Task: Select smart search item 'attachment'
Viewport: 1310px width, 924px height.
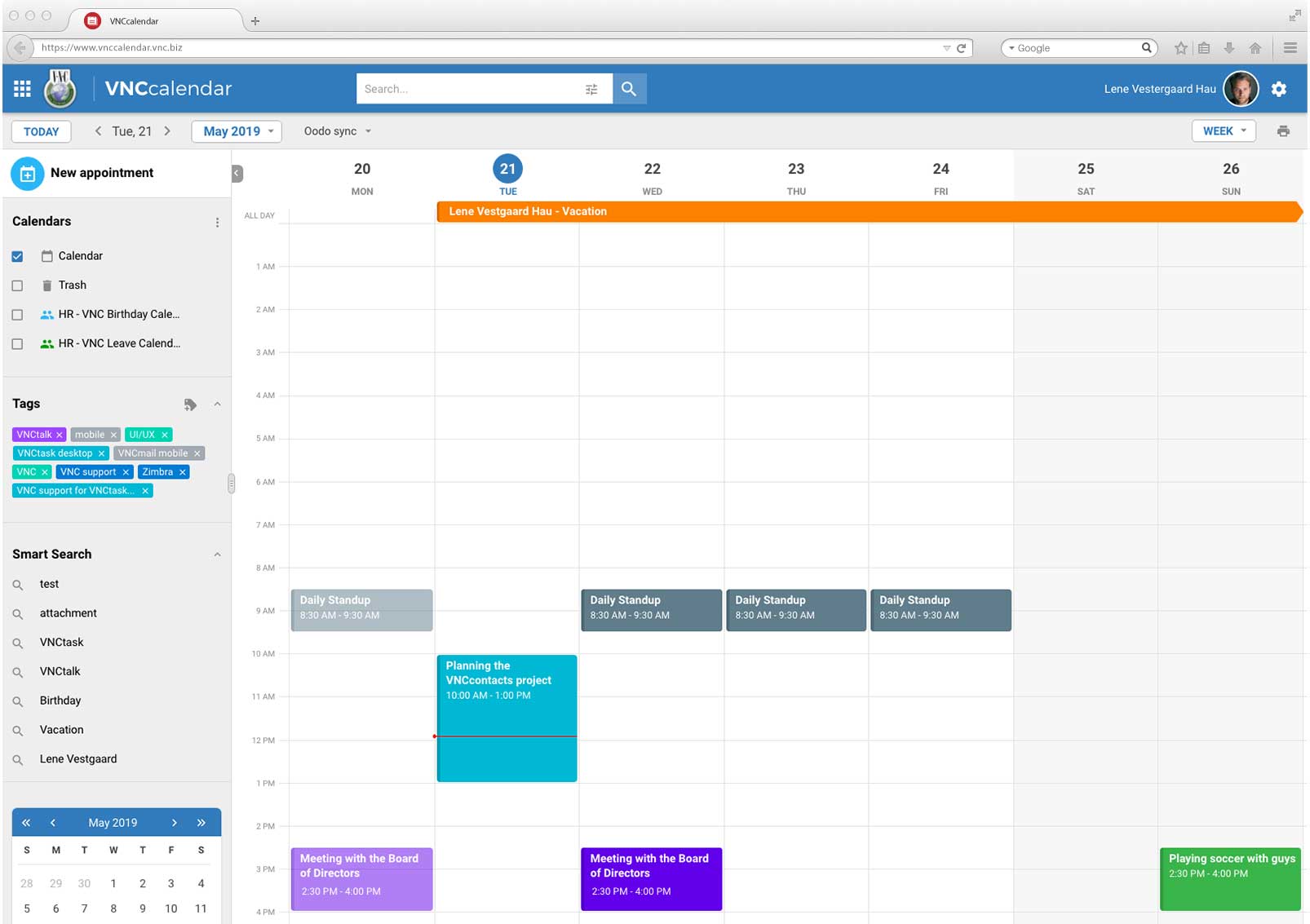Action: tap(69, 613)
